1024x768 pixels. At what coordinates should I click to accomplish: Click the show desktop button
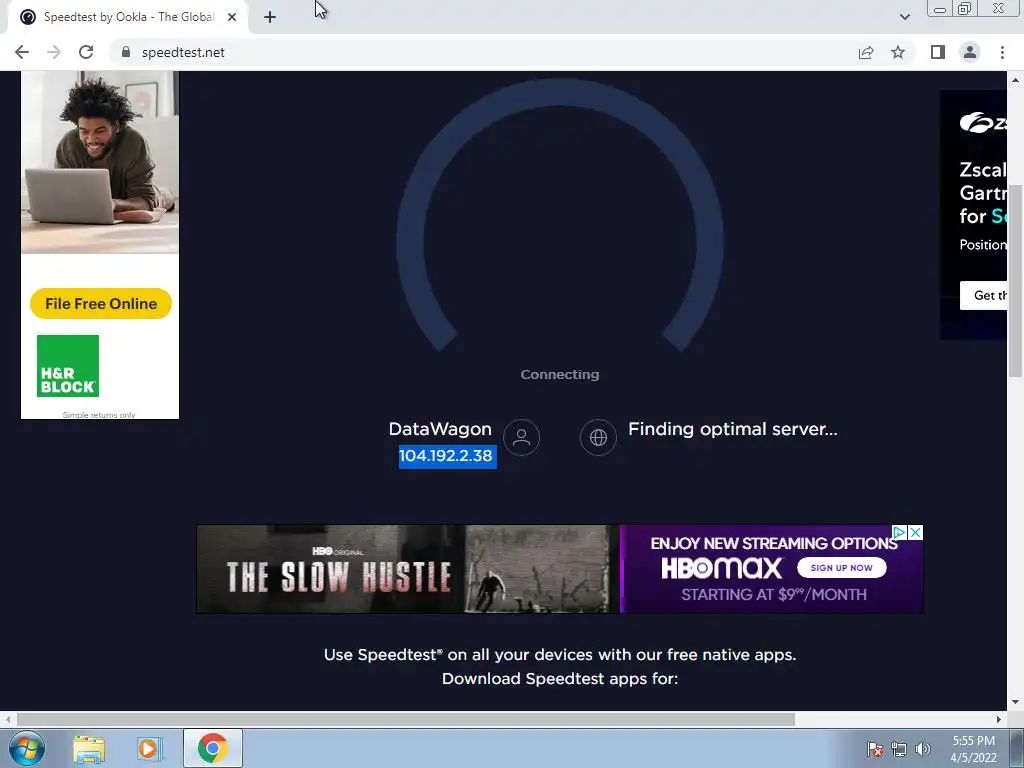(1017, 748)
